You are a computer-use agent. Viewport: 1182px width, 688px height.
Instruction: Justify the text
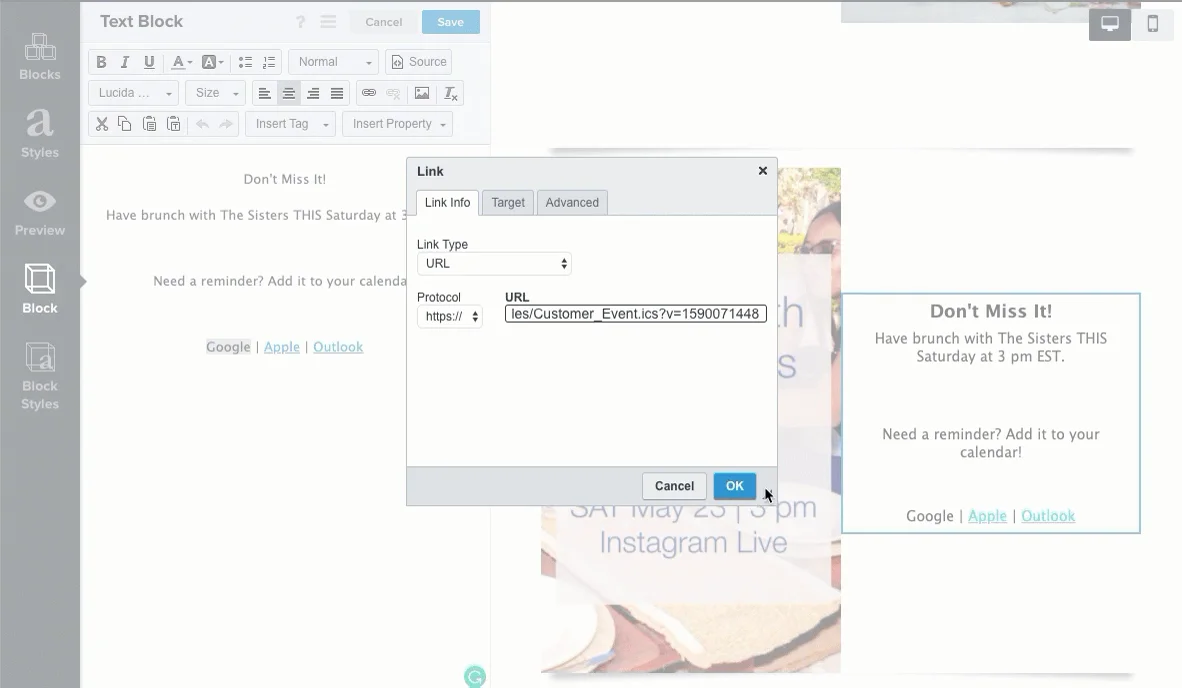[x=337, y=93]
